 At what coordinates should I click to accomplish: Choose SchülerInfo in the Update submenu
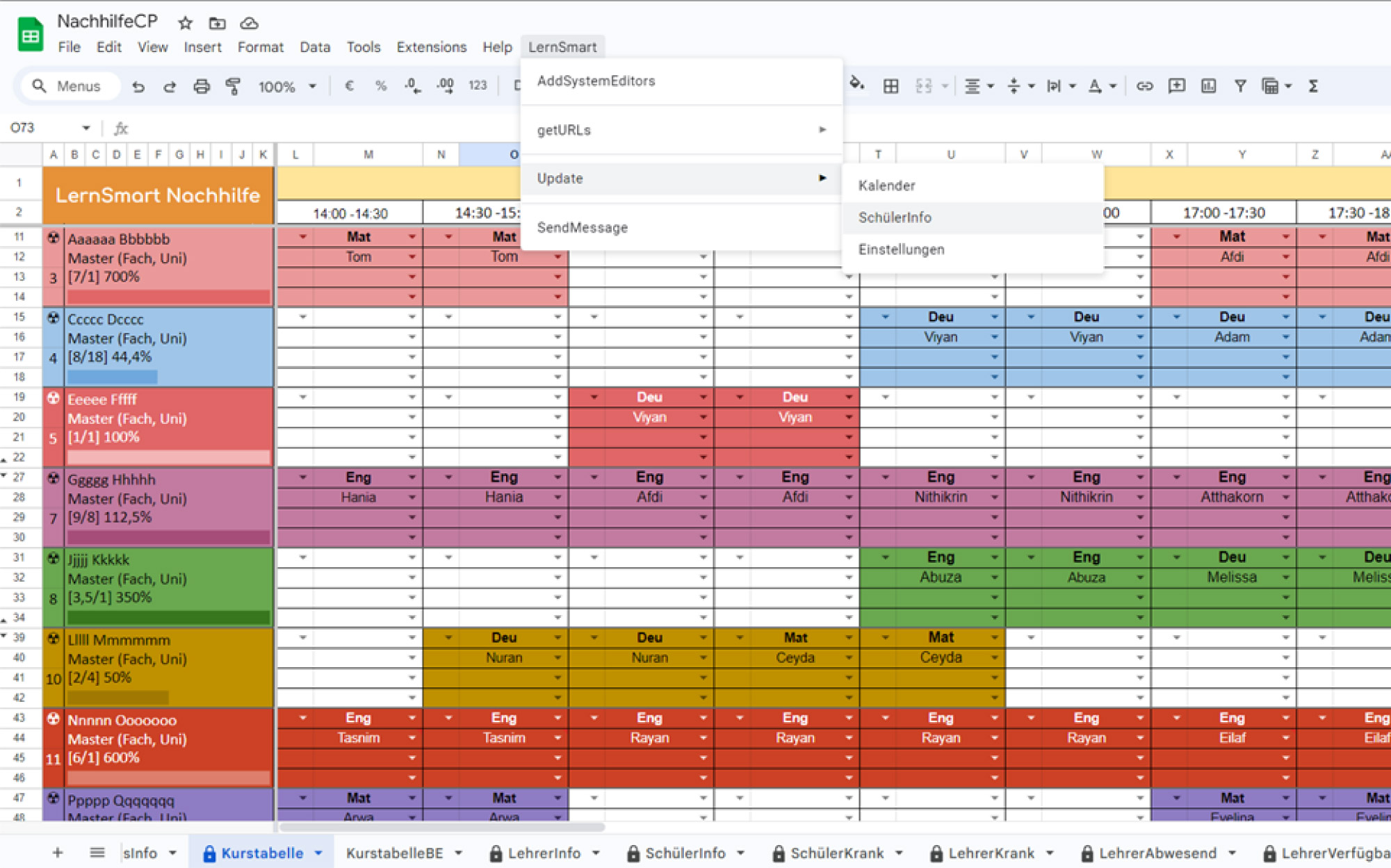[x=895, y=218]
